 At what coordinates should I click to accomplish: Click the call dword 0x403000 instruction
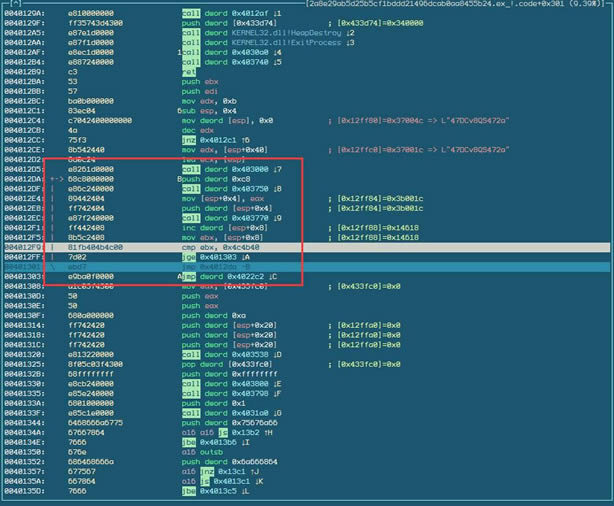pyautogui.click(x=225, y=169)
